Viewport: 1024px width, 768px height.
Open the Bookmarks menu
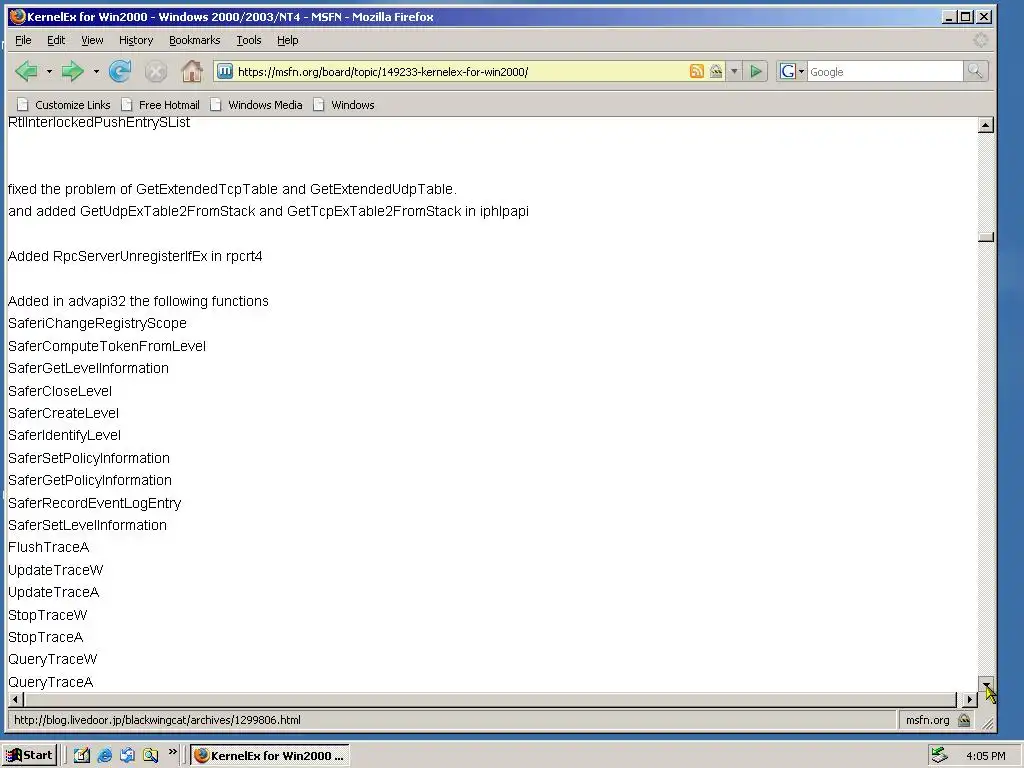coord(195,40)
